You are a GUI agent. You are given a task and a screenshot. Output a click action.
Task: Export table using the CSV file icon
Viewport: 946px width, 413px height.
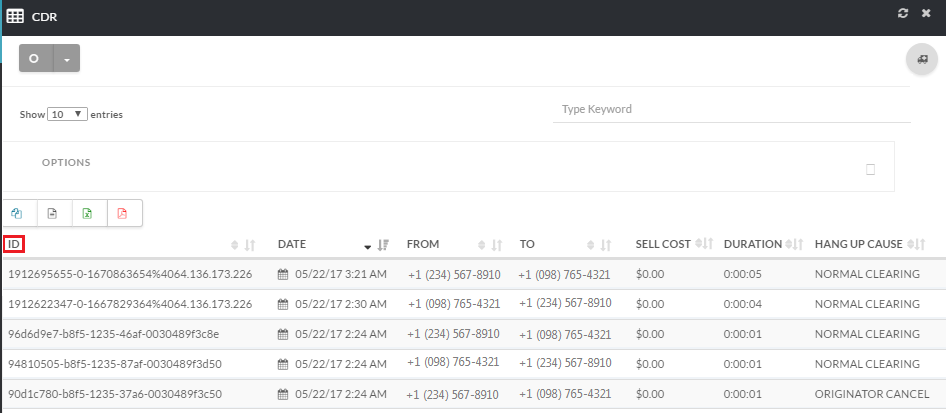pos(53,213)
